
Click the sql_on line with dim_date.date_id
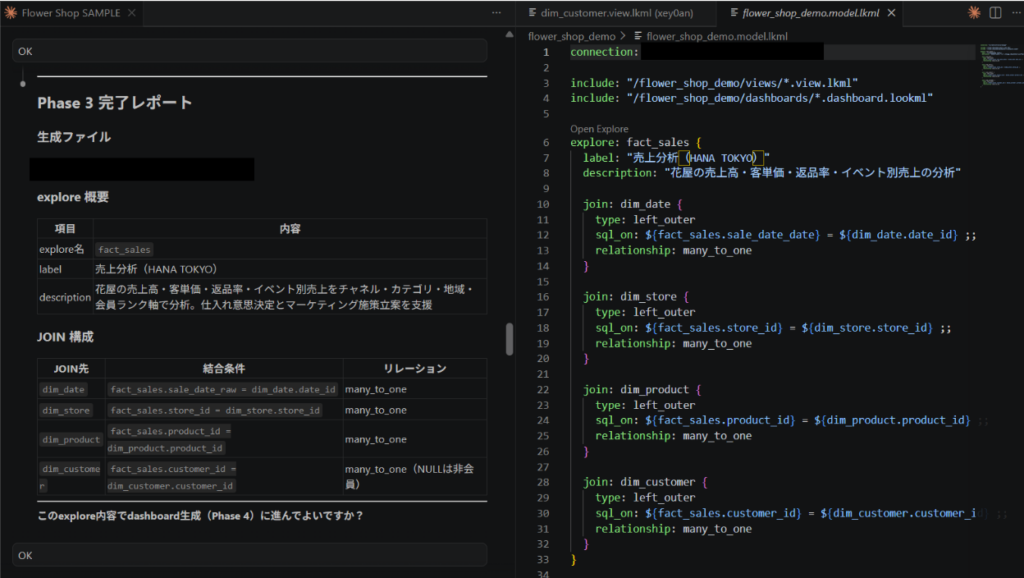(786, 234)
